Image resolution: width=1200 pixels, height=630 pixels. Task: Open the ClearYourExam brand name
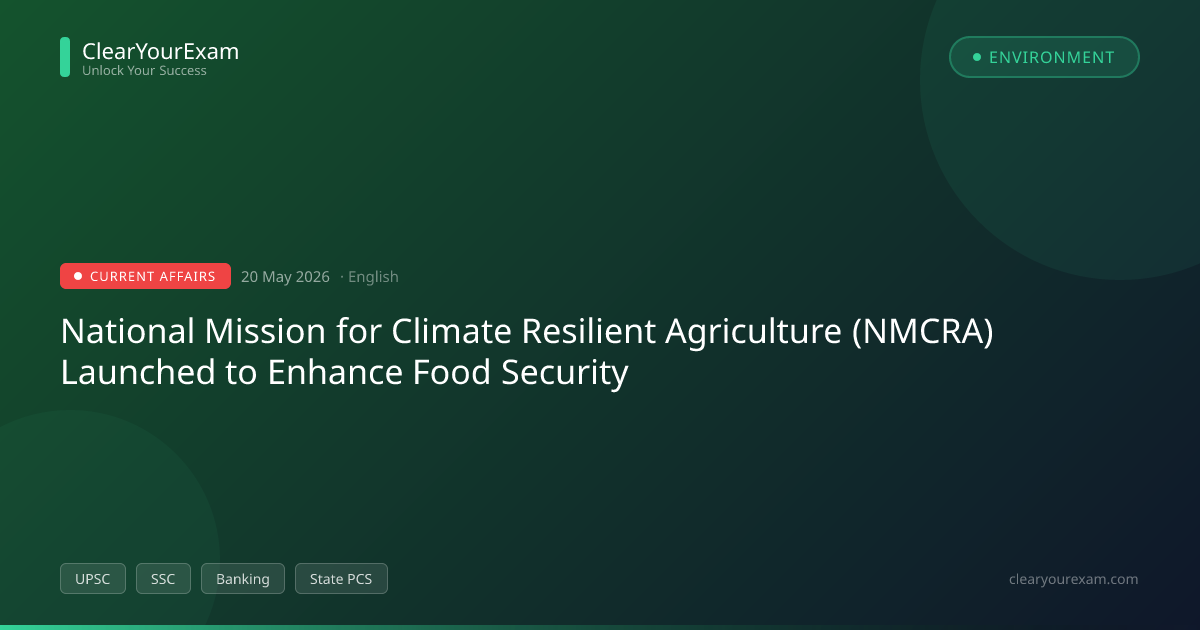[160, 51]
